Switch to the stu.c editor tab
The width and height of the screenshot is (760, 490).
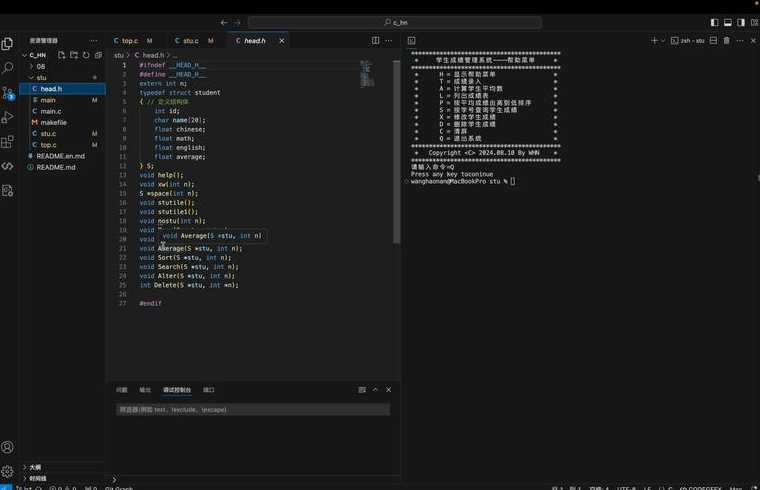click(194, 41)
